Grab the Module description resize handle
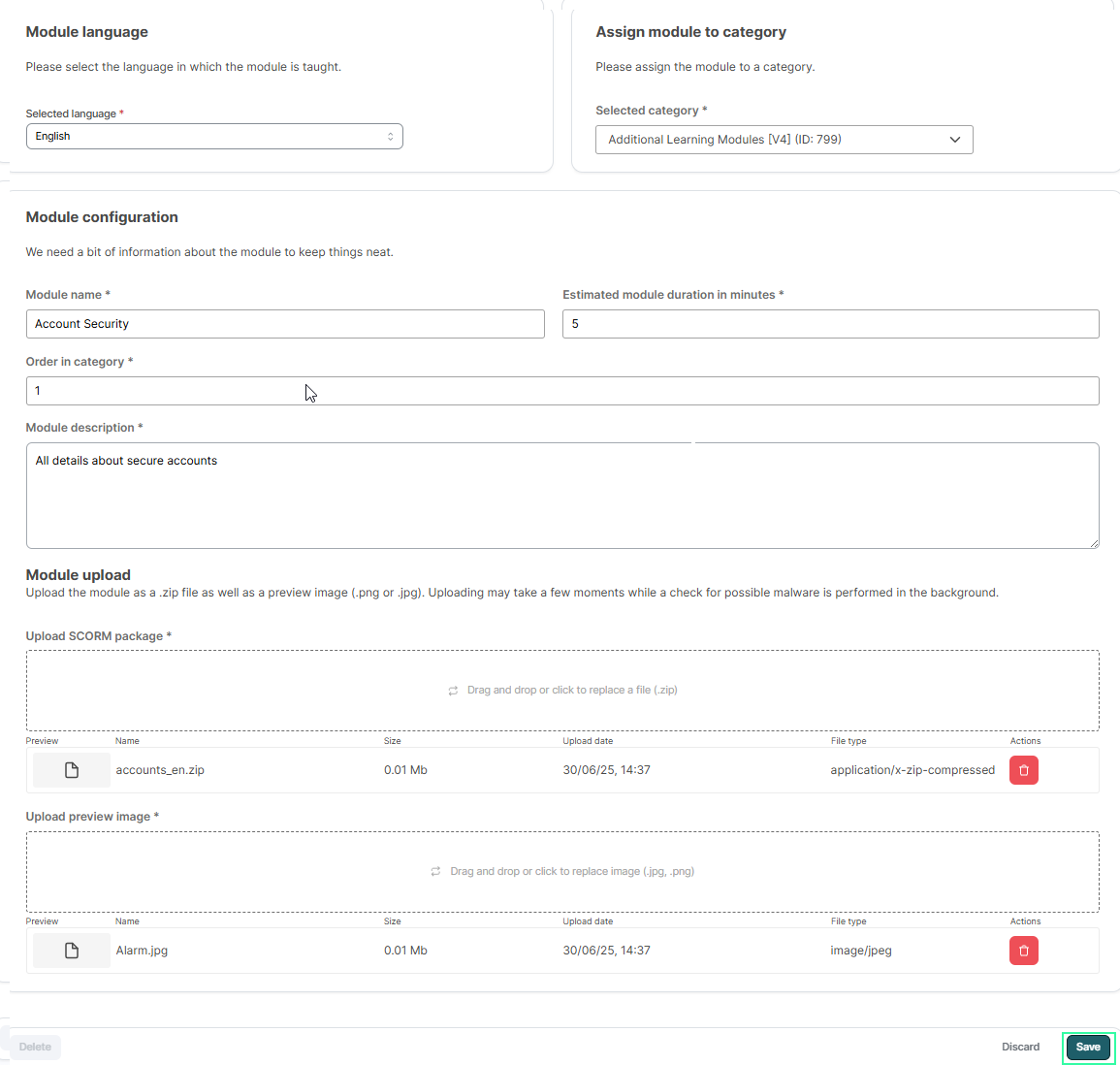Viewport: 1120px width, 1065px height. point(1094,543)
